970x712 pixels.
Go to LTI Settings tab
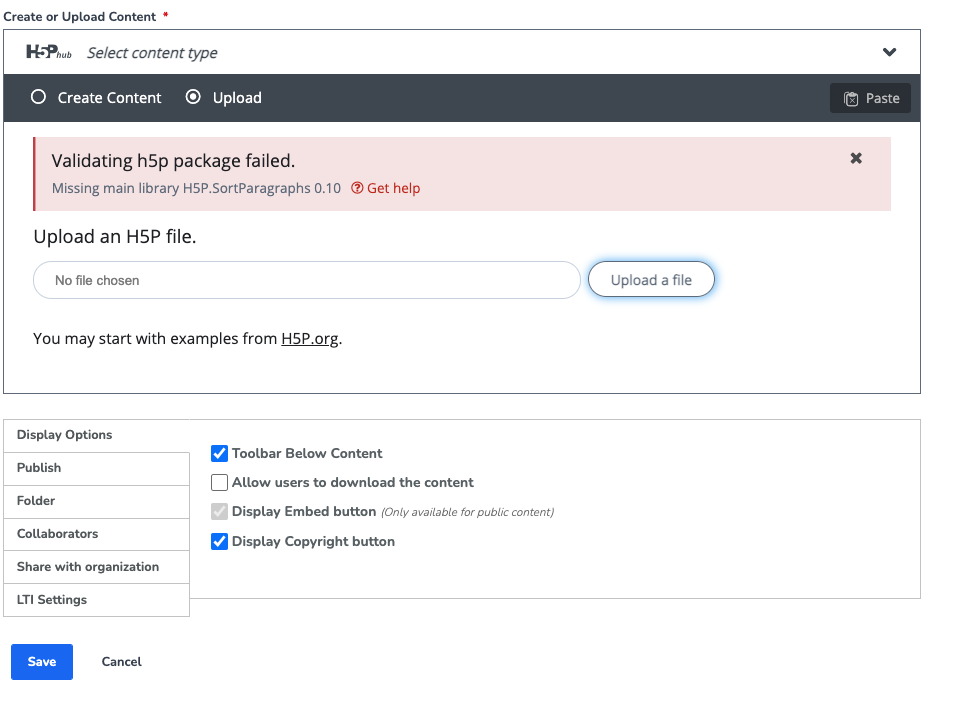97,600
